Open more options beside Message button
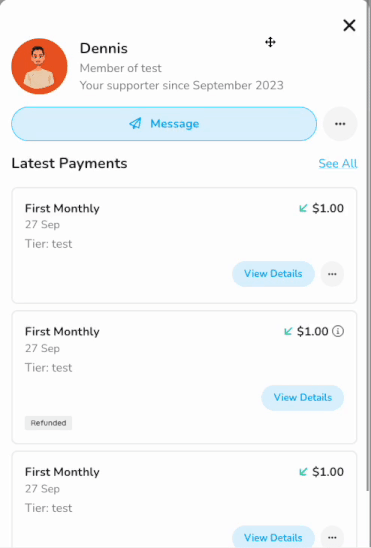The height and width of the screenshot is (548, 371). (x=340, y=124)
